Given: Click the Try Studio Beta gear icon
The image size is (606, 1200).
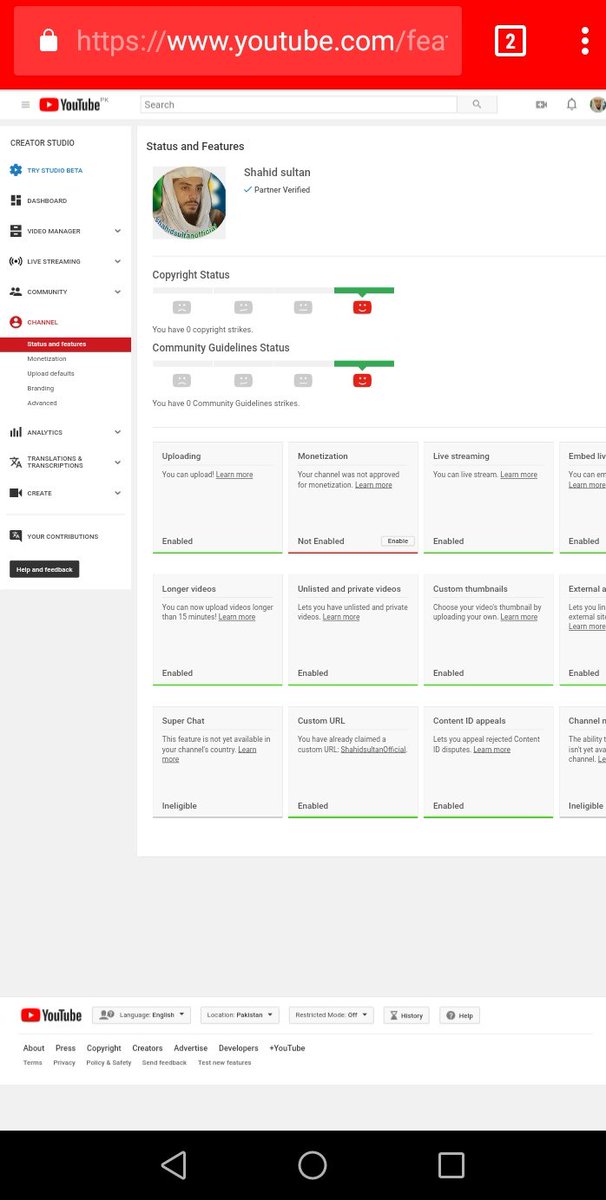Looking at the screenshot, I should [x=16, y=170].
